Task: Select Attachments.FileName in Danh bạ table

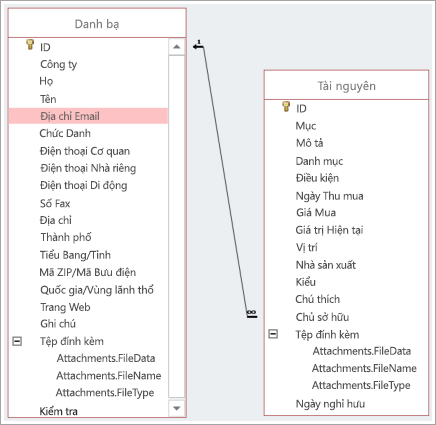Action: click(x=109, y=376)
